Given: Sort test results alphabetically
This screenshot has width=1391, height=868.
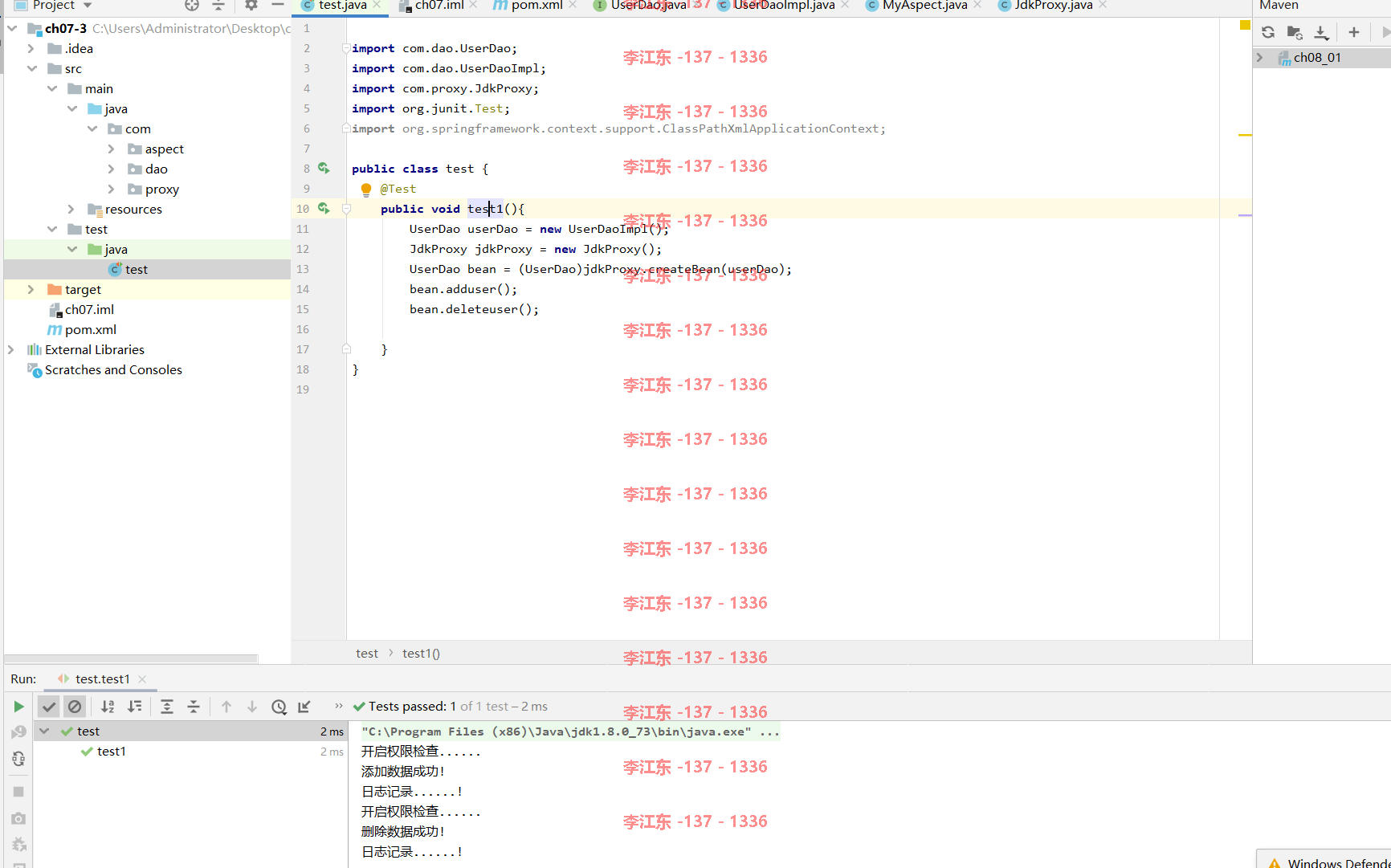Looking at the screenshot, I should click(108, 707).
